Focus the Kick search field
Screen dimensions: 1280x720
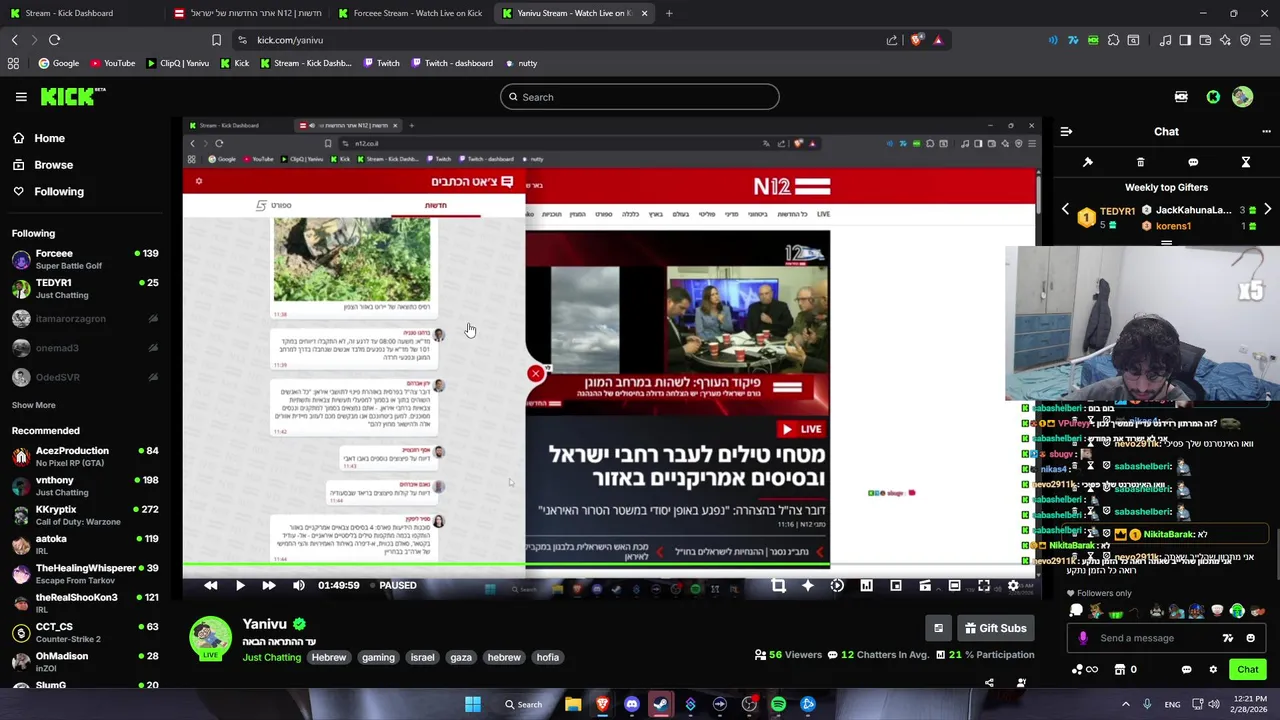pos(640,97)
